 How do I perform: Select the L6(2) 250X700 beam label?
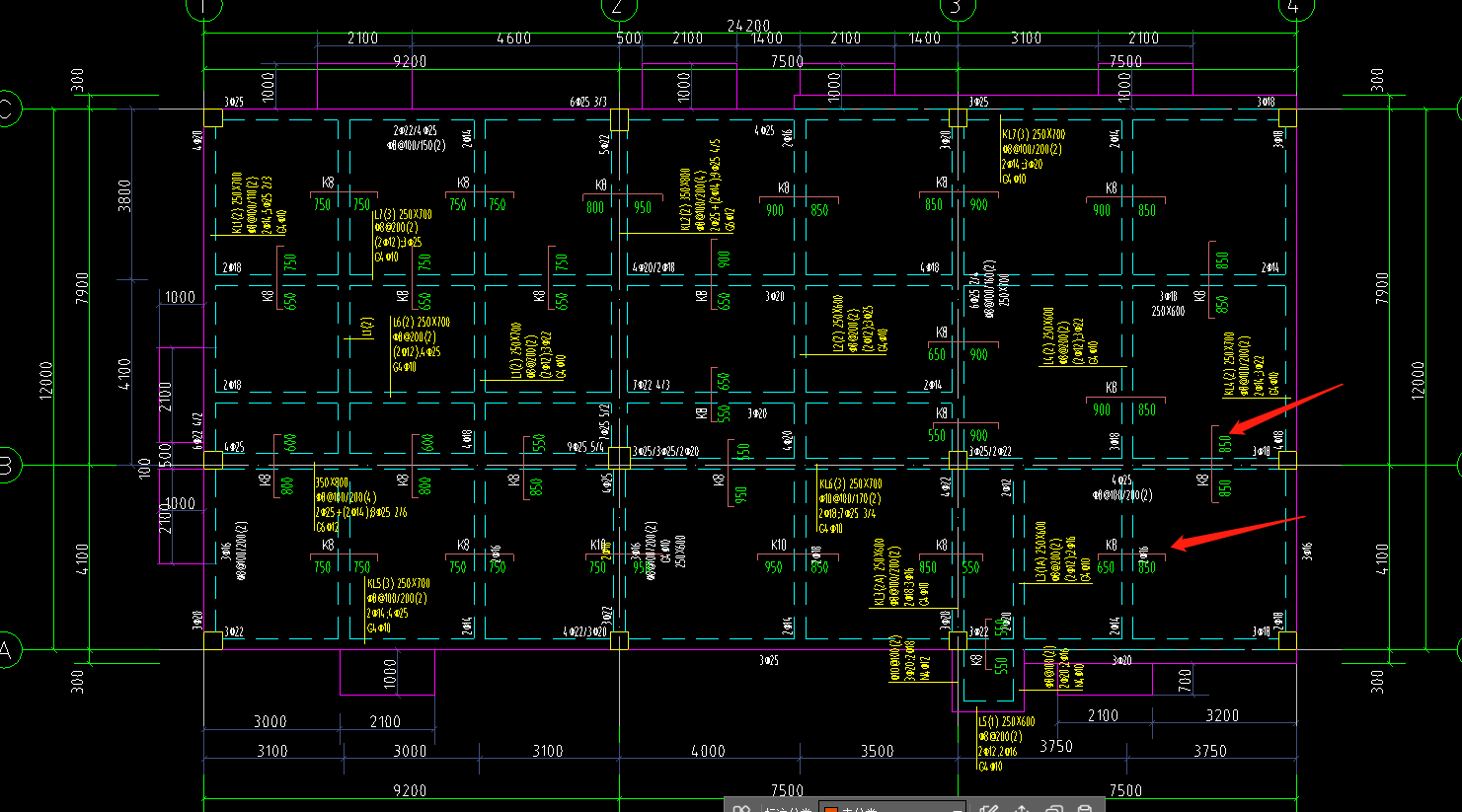[422, 323]
